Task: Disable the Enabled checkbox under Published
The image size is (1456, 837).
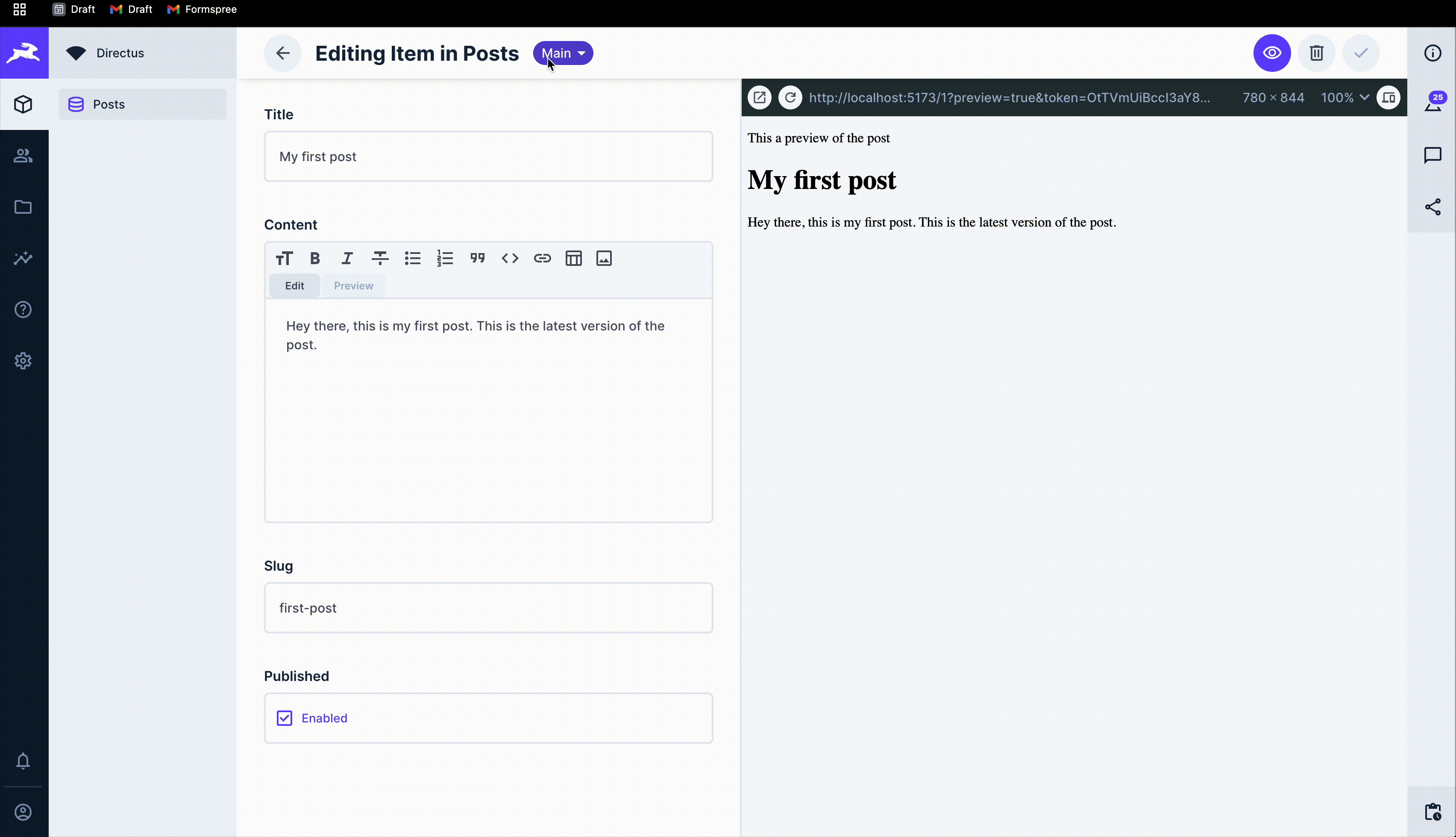Action: (285, 717)
